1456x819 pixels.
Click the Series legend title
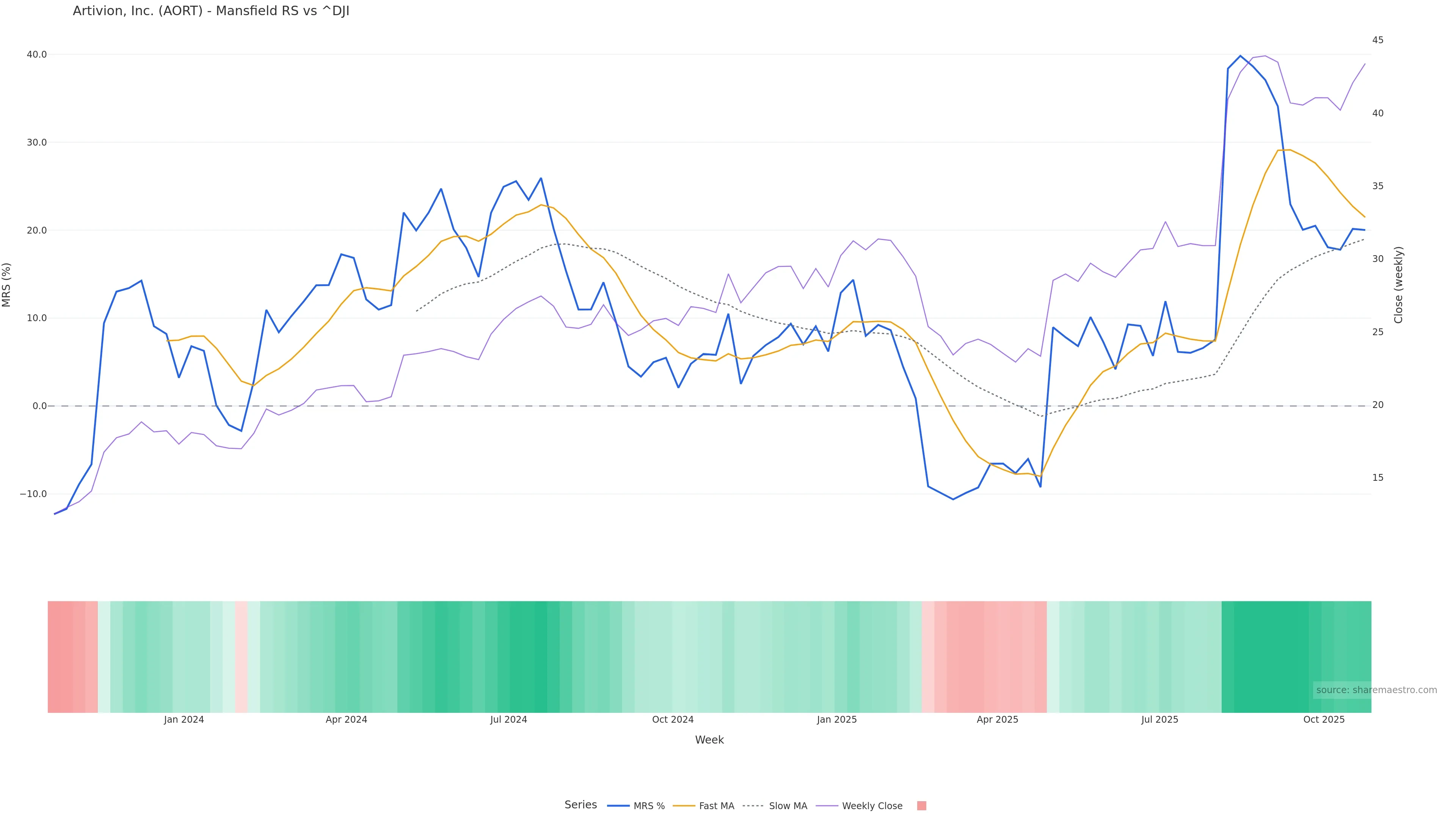581,805
